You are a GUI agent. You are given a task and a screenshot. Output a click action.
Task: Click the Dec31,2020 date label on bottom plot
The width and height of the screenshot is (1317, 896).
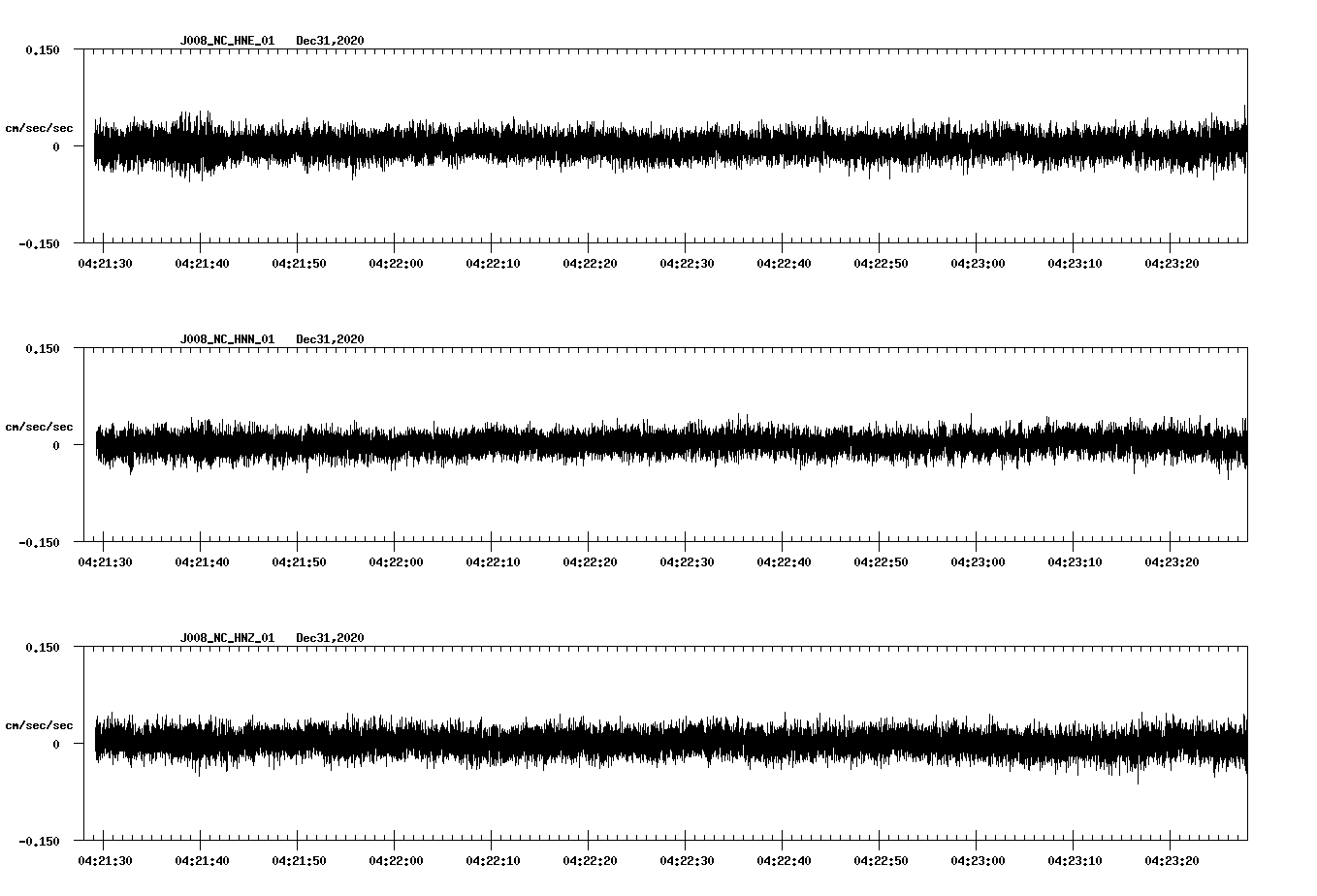pos(330,638)
